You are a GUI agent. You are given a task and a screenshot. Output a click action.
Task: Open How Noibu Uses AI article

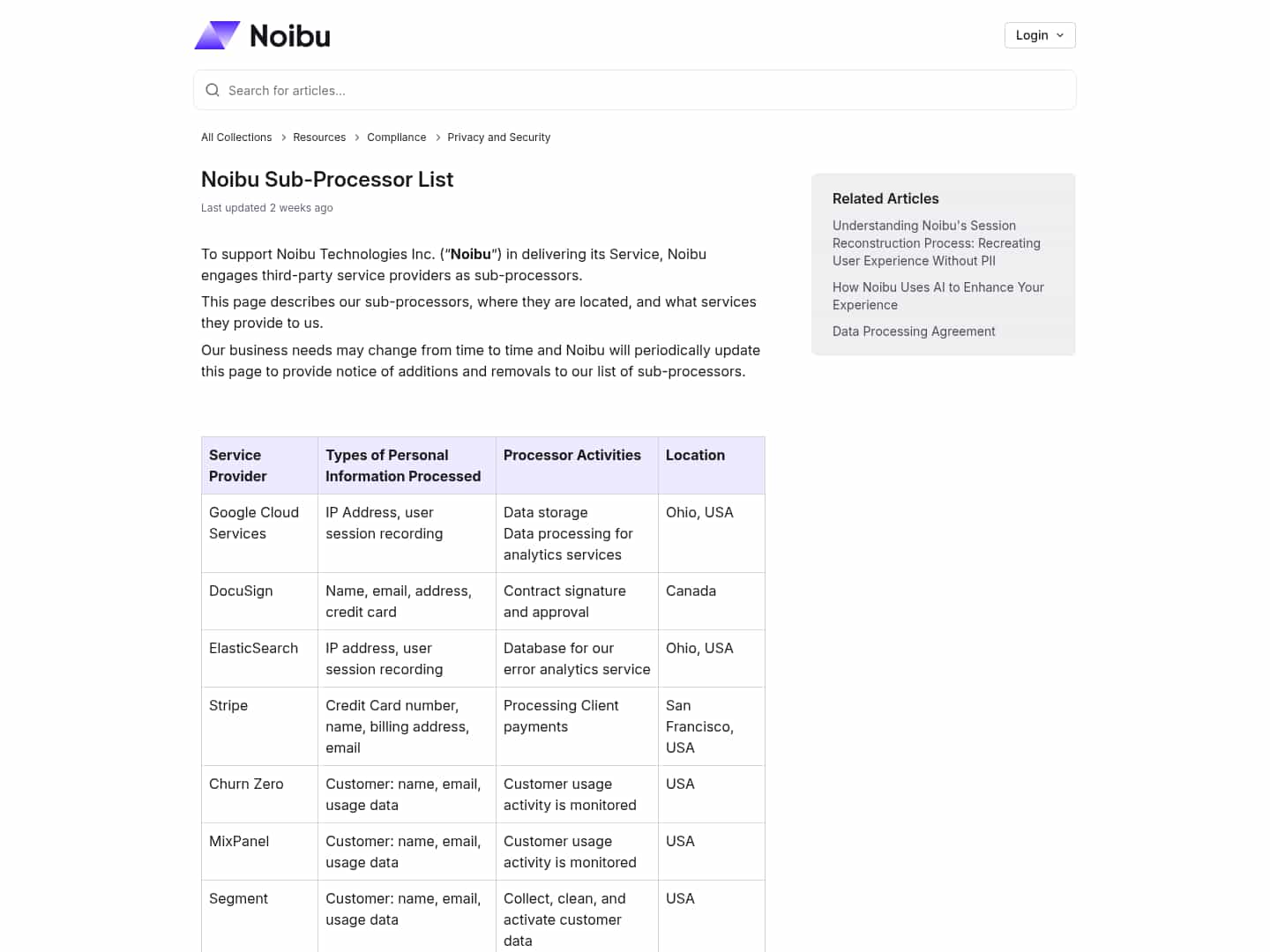(x=938, y=296)
